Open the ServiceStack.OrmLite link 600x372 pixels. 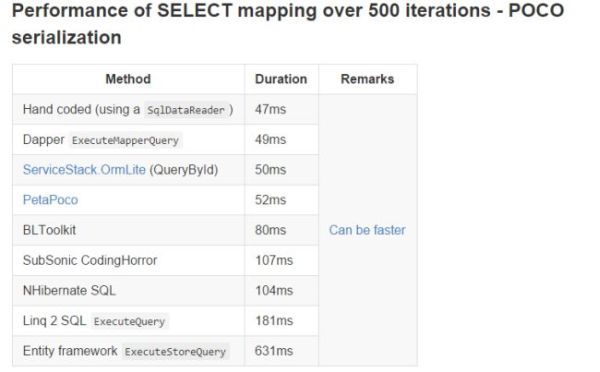(x=84, y=170)
